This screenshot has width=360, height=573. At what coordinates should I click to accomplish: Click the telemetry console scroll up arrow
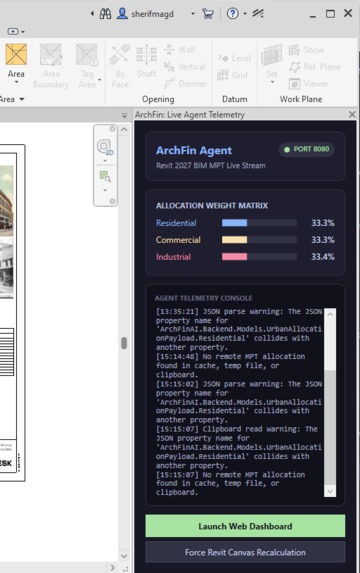click(x=330, y=314)
